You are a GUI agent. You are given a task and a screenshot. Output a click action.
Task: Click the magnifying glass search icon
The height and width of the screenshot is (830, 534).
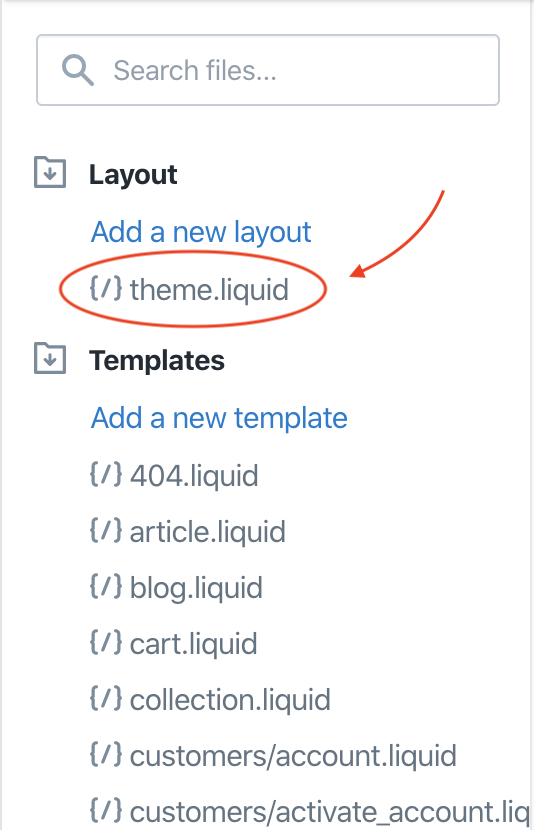[x=78, y=70]
